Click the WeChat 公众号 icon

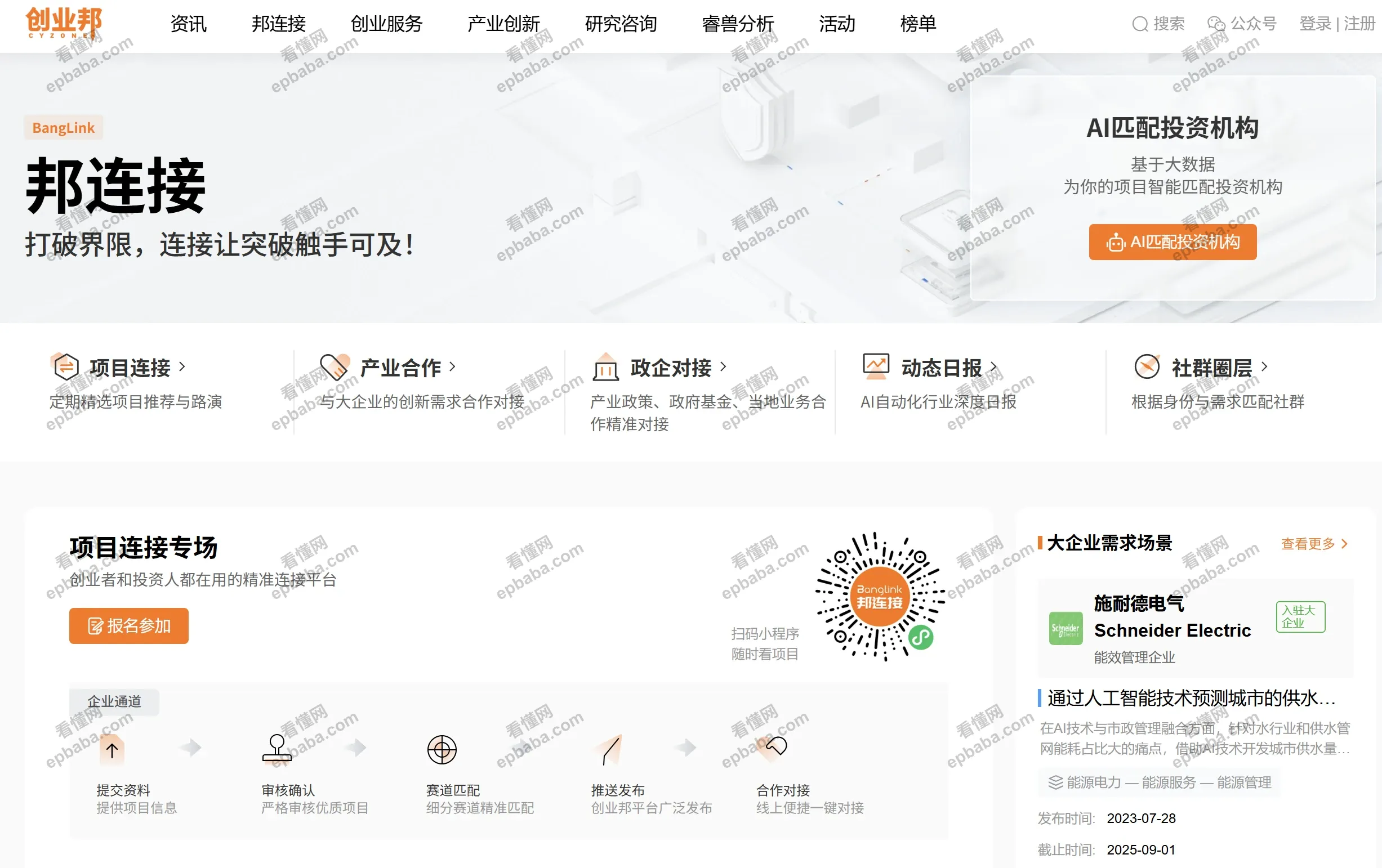[1216, 24]
